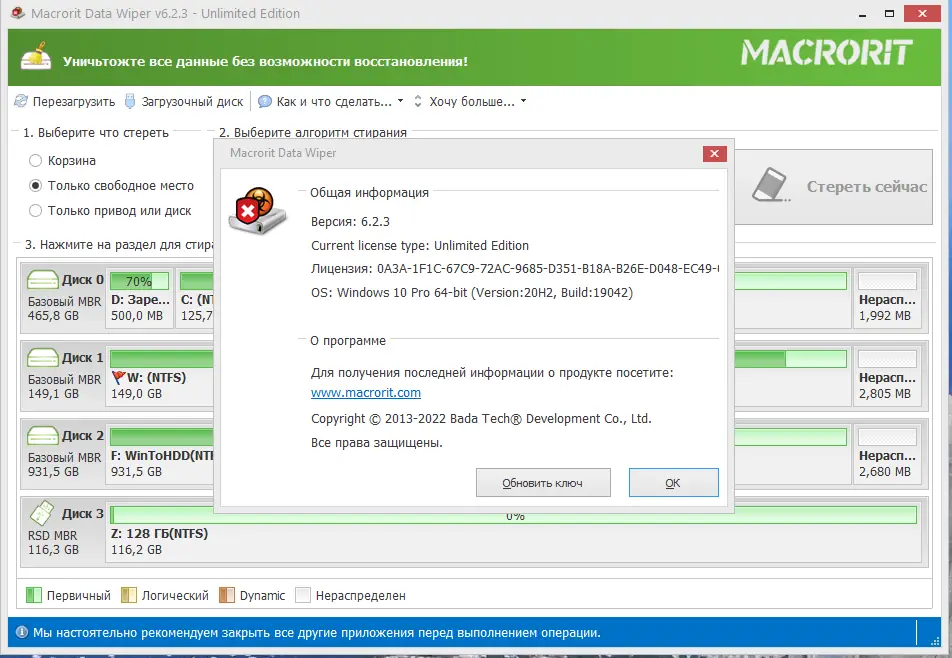Close the Macrorit Data Wiper dialog
The image size is (952, 658).
714,154
